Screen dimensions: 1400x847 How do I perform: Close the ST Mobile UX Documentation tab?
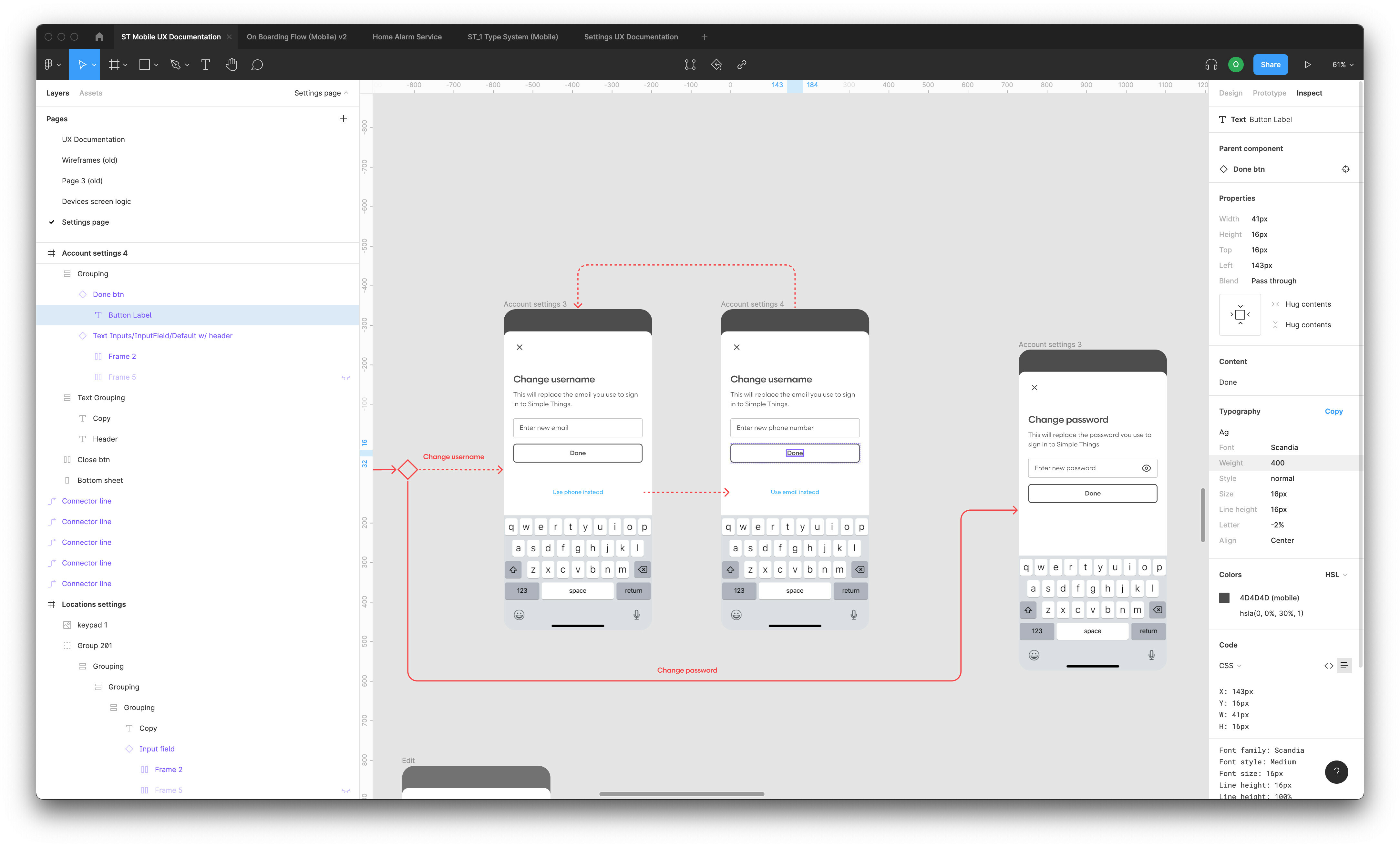(x=229, y=37)
